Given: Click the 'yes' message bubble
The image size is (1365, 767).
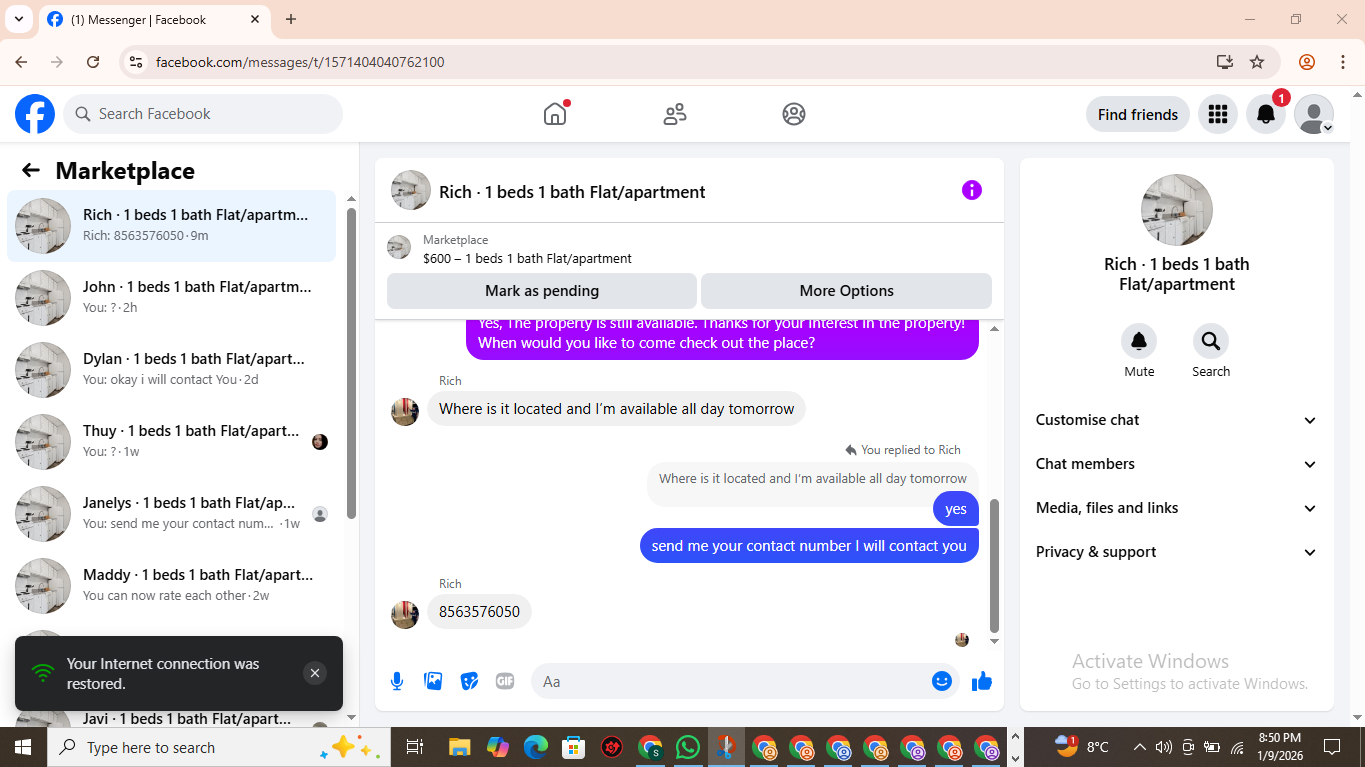Looking at the screenshot, I should (x=956, y=509).
